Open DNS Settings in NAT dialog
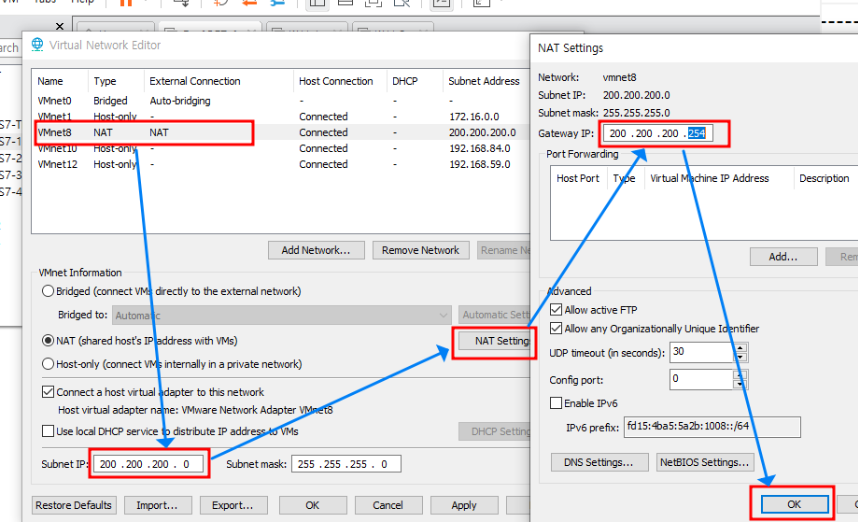The width and height of the screenshot is (858, 522). click(x=599, y=462)
